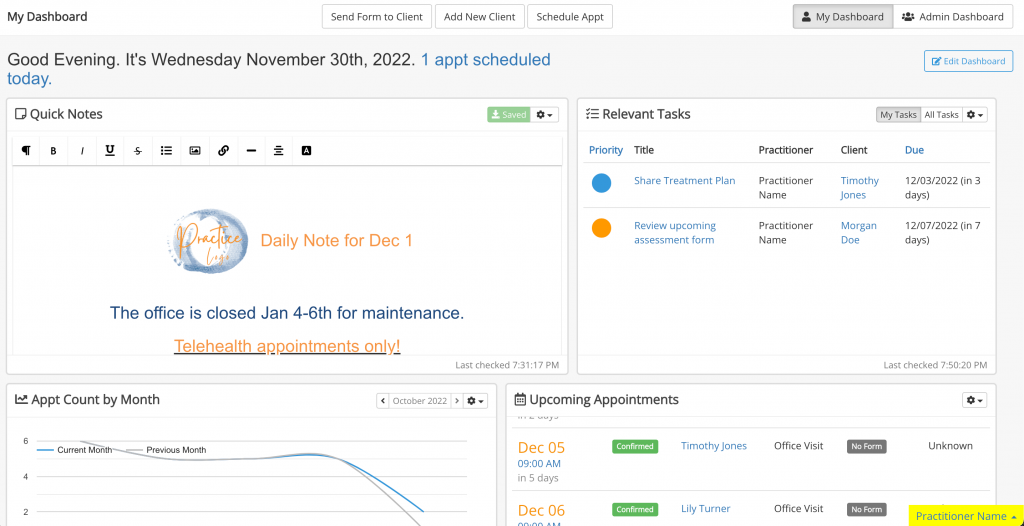
Task: Click the Confirmed badge for the Dec 06 appointment
Action: point(635,509)
